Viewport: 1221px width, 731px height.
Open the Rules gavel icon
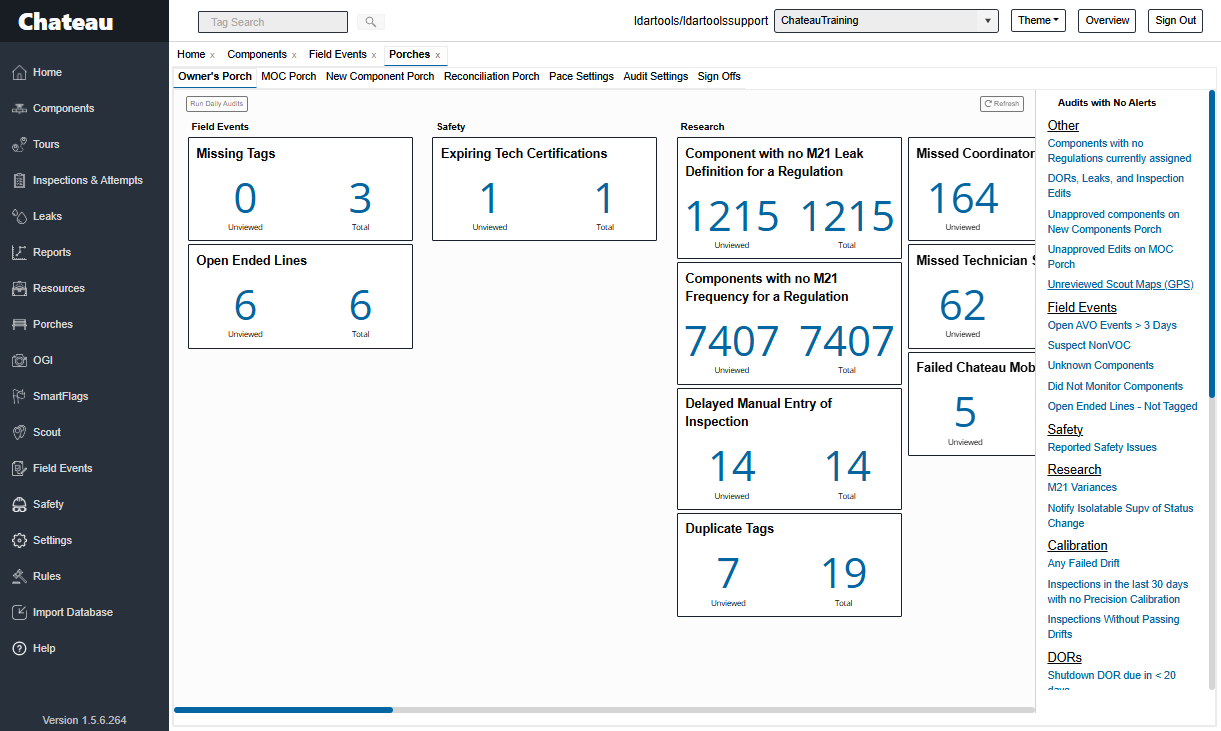click(x=19, y=576)
